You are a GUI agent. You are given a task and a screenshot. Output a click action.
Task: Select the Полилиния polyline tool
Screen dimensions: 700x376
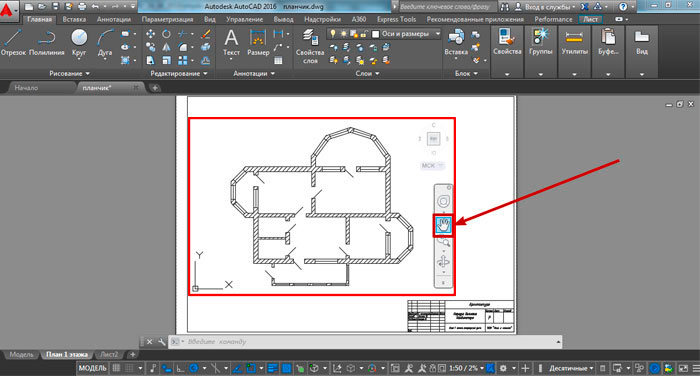tap(47, 43)
